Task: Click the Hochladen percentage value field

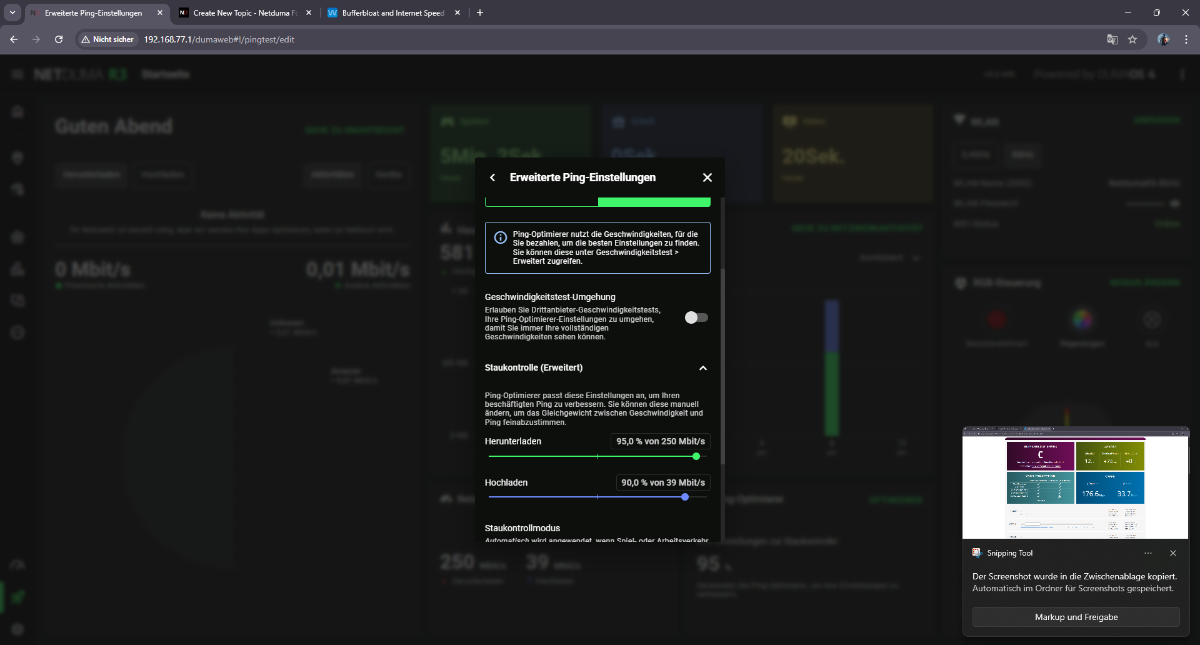Action: click(x=663, y=482)
